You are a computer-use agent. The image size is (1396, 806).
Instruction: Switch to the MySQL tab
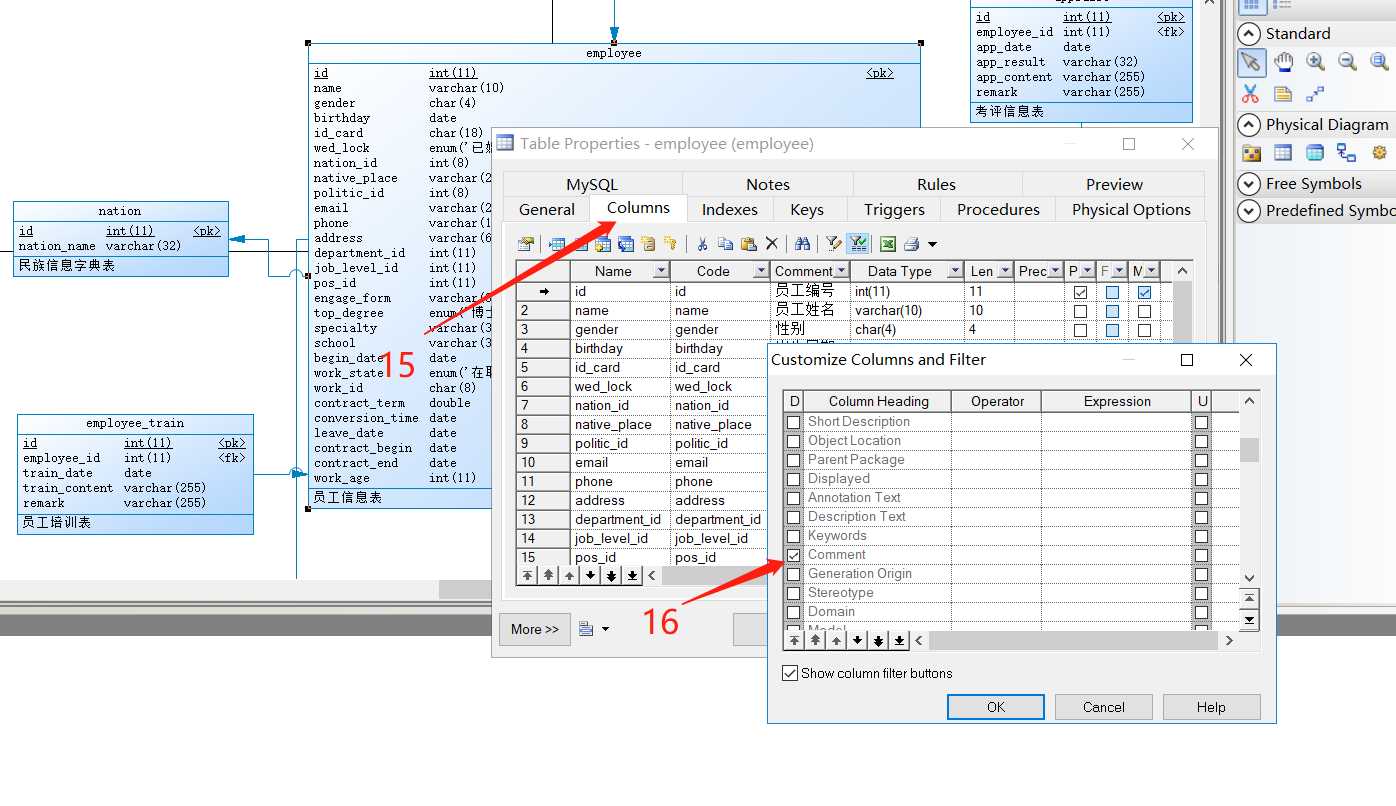click(592, 184)
